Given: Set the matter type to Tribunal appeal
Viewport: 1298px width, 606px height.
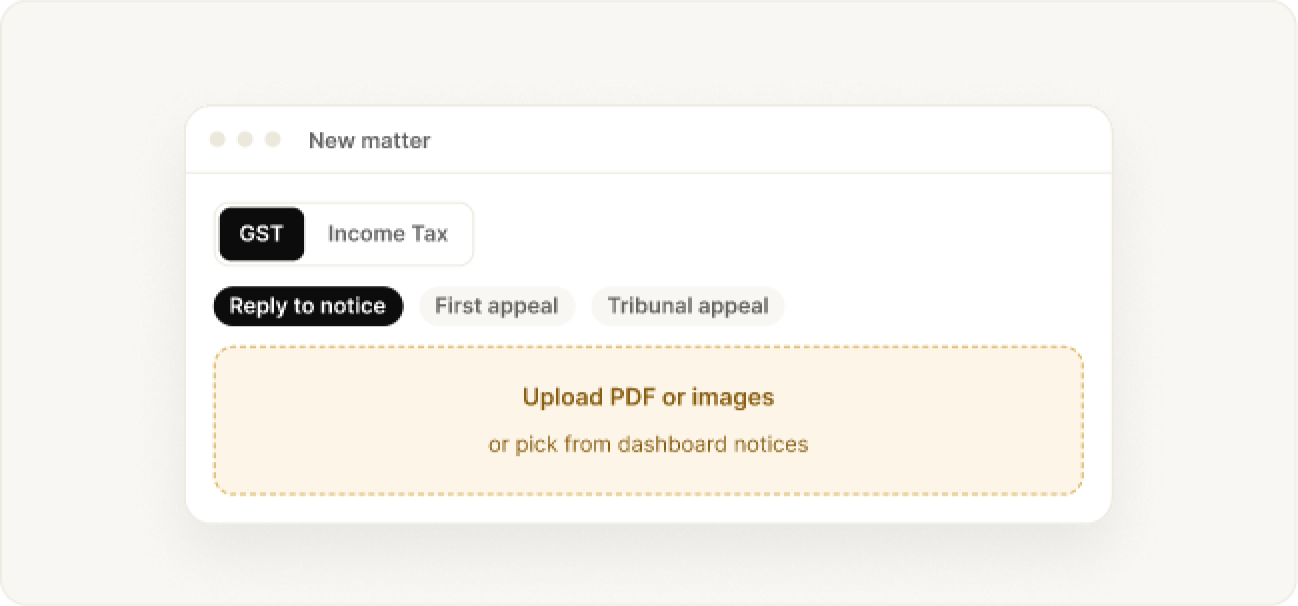Looking at the screenshot, I should (688, 306).
